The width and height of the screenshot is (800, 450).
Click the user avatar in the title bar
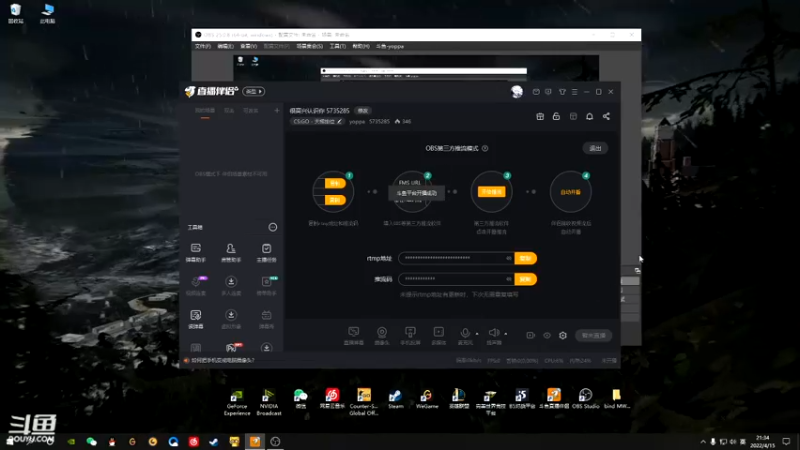pyautogui.click(x=517, y=91)
